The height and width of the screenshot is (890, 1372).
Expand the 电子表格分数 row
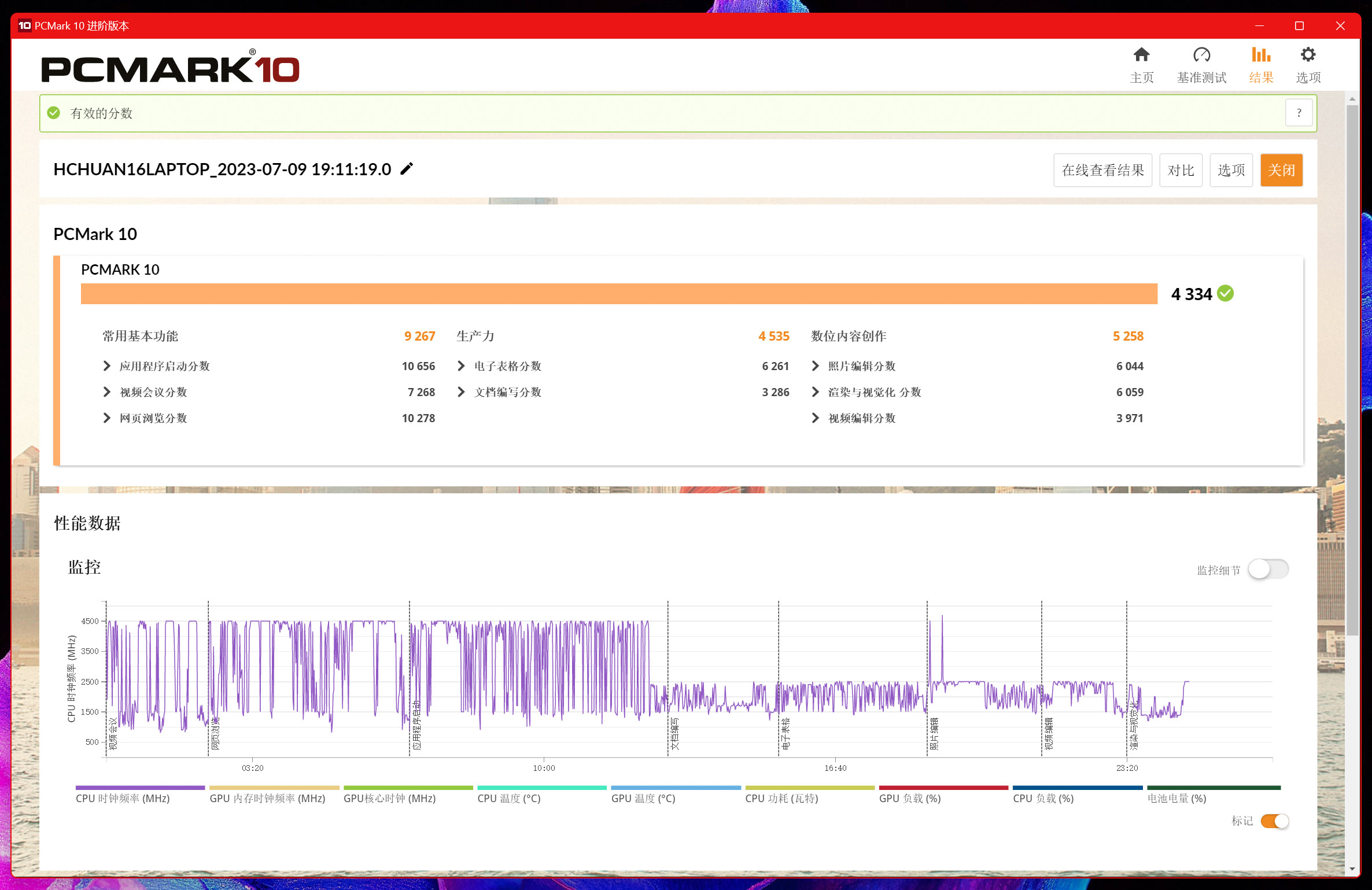461,366
